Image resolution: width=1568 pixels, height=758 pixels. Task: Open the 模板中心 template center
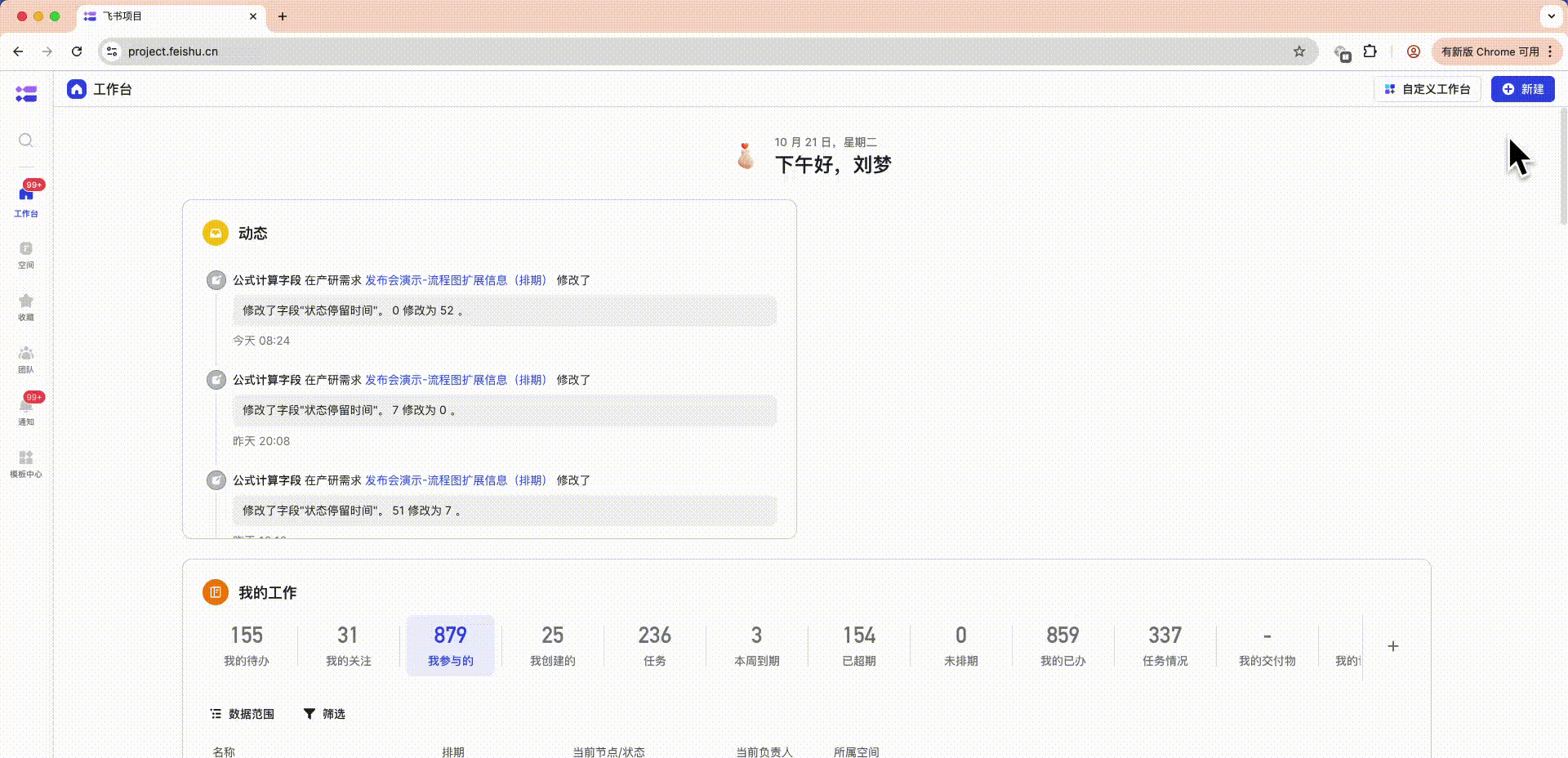coord(25,463)
